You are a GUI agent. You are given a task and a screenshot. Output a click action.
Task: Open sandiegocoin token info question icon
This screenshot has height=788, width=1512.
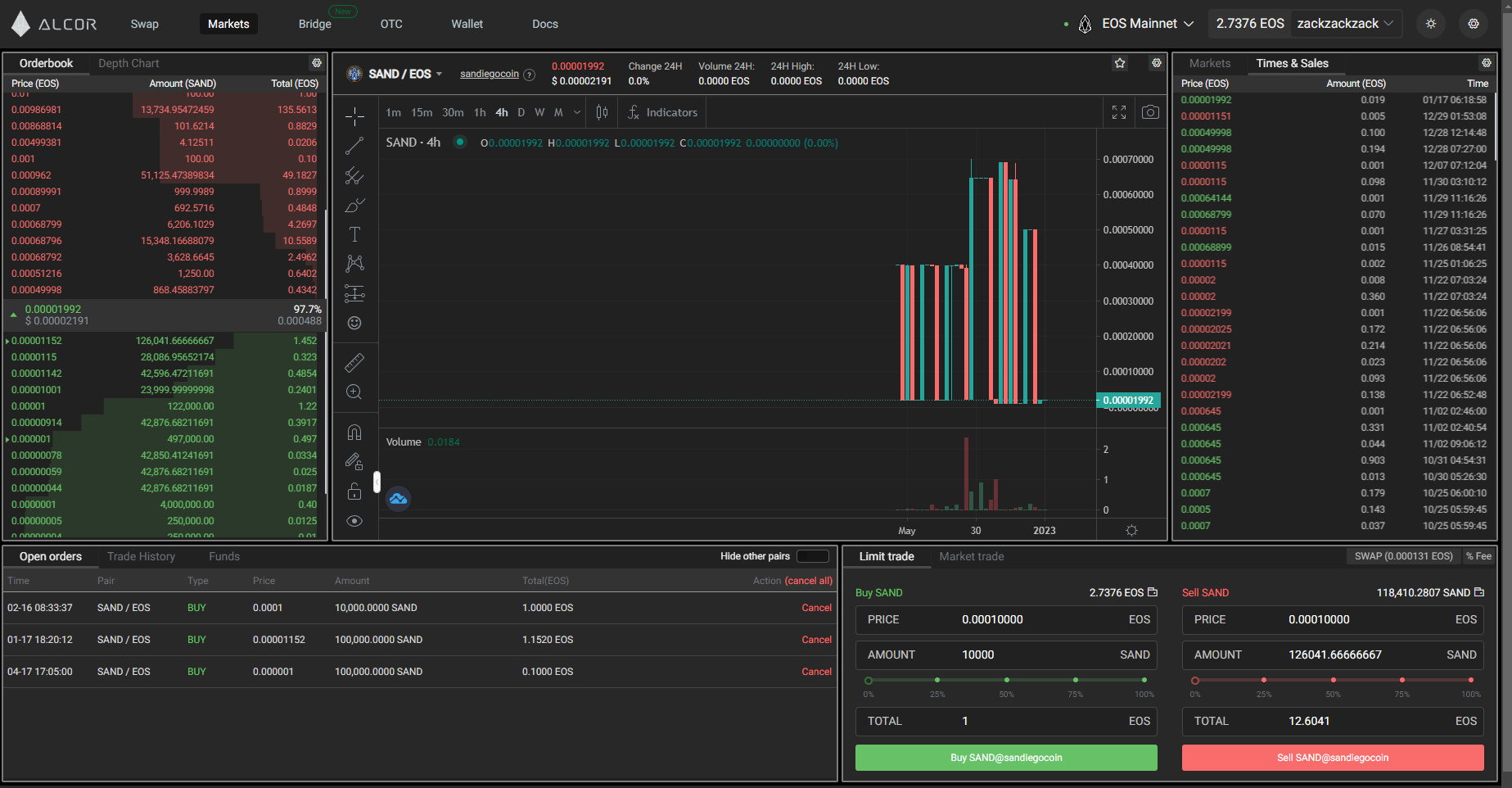coord(530,75)
